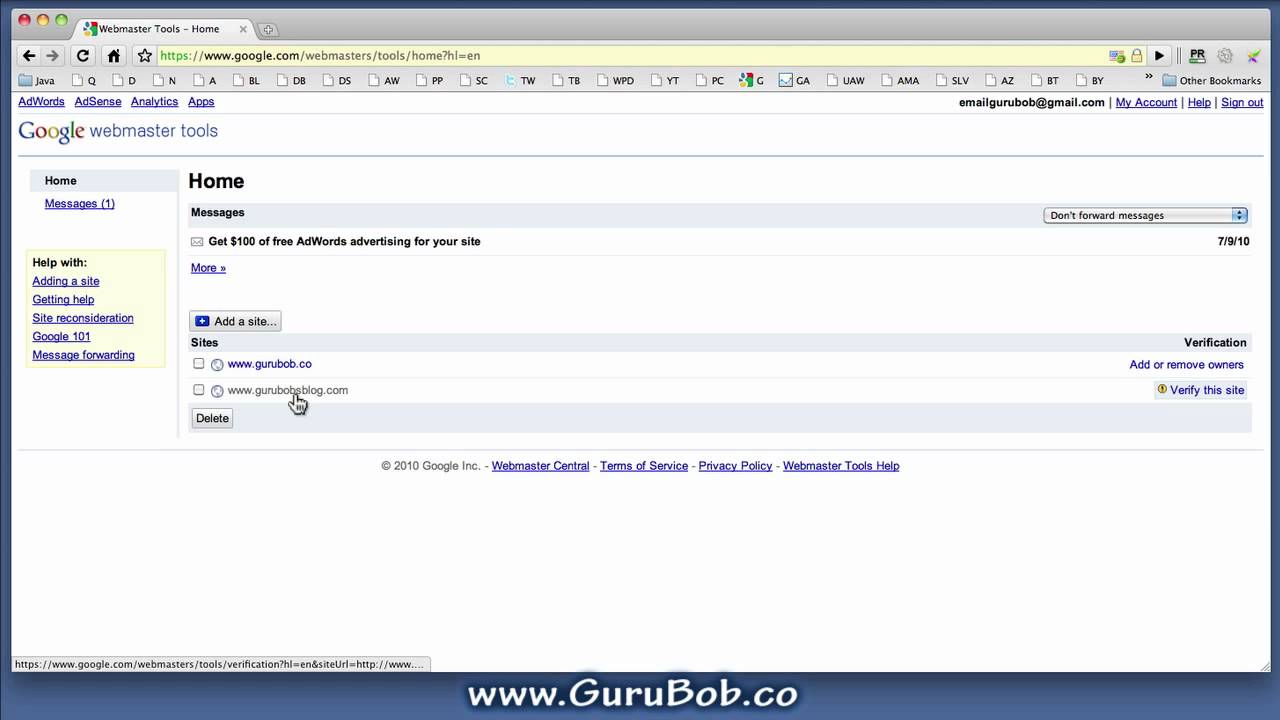Image resolution: width=1280 pixels, height=720 pixels.
Task: Click the browser Back arrow
Action: (x=29, y=56)
